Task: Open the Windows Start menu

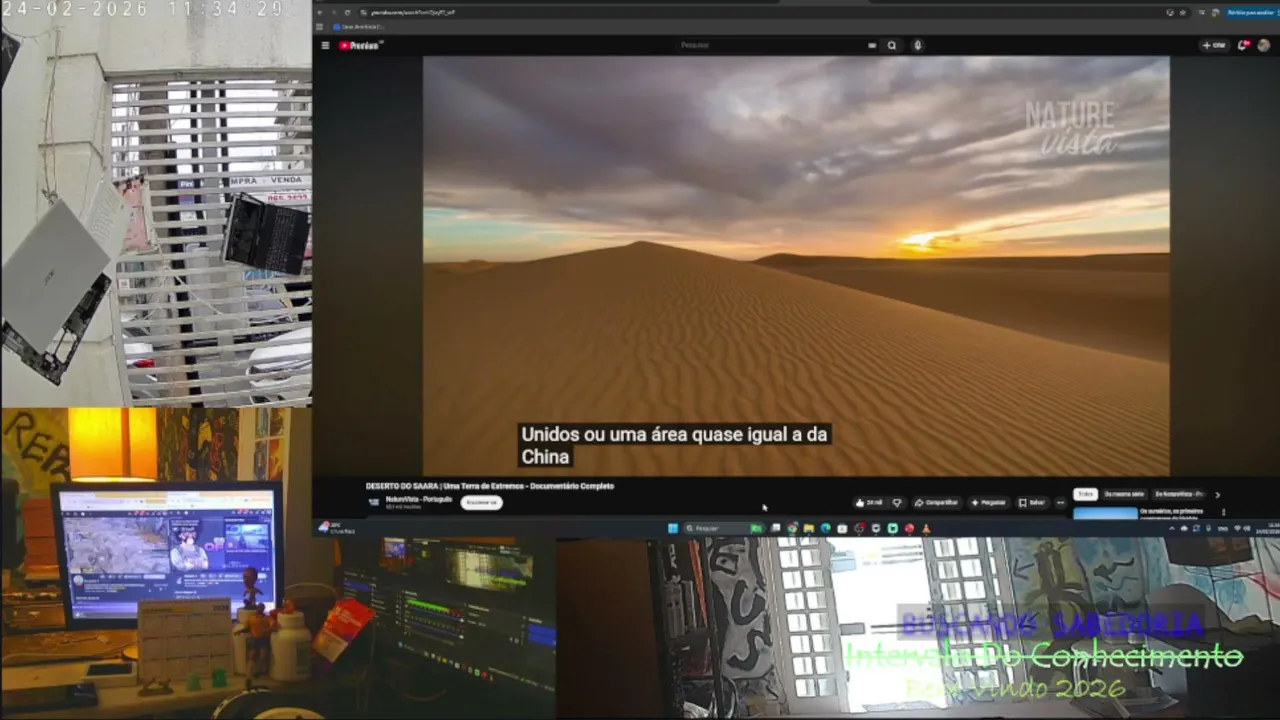Action: coord(673,528)
